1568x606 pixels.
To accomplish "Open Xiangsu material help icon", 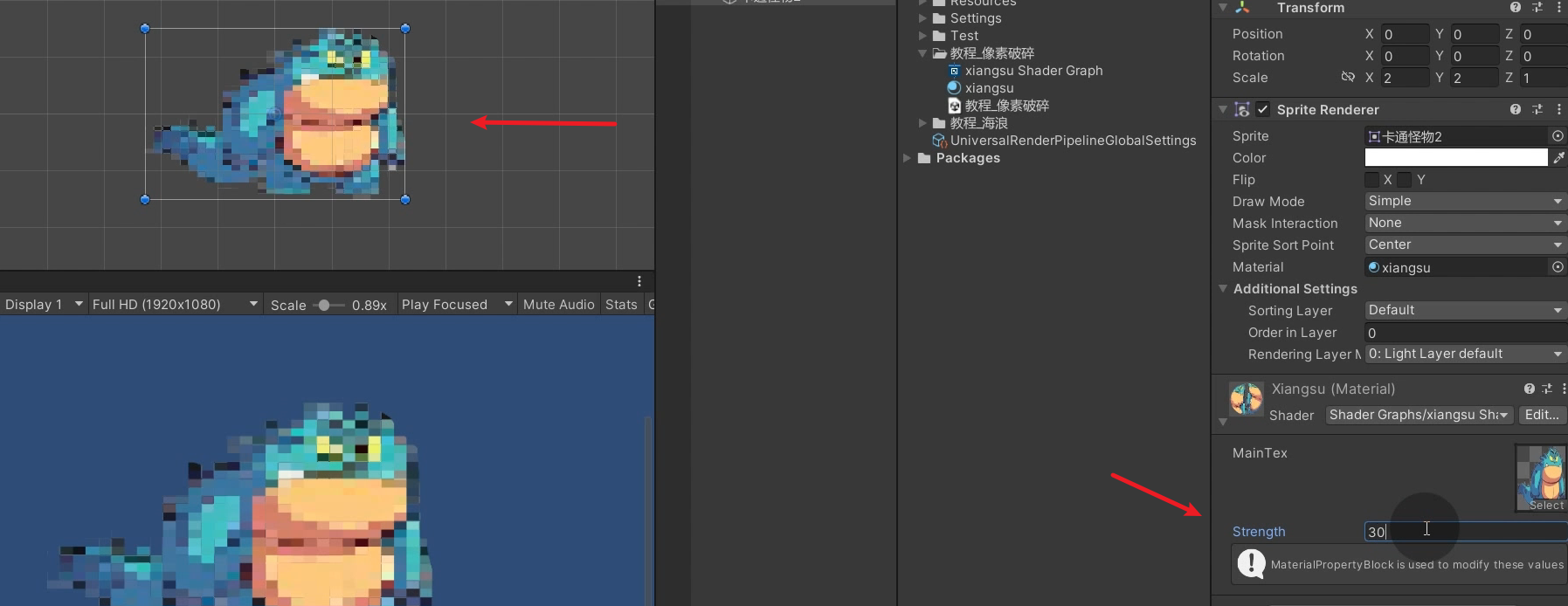I will pyautogui.click(x=1530, y=389).
